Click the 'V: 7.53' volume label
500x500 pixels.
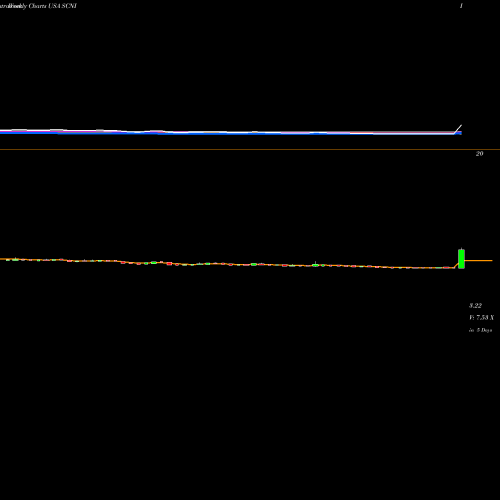(x=481, y=318)
